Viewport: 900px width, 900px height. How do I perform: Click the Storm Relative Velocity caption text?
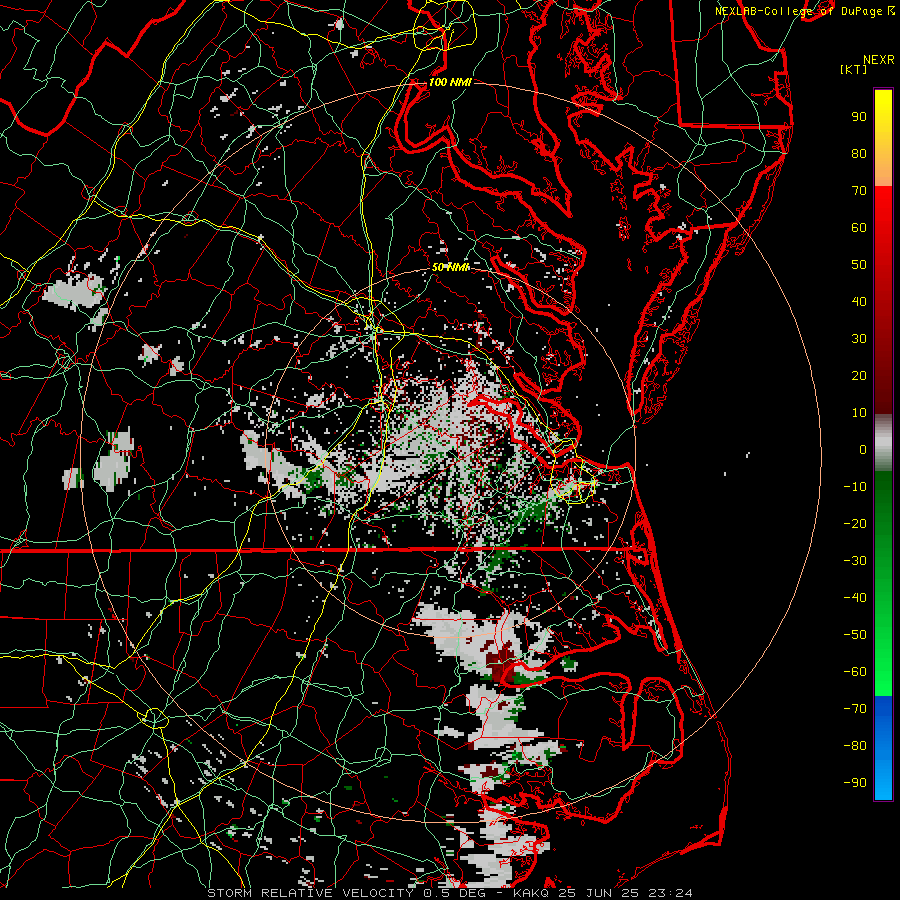pyautogui.click(x=449, y=893)
